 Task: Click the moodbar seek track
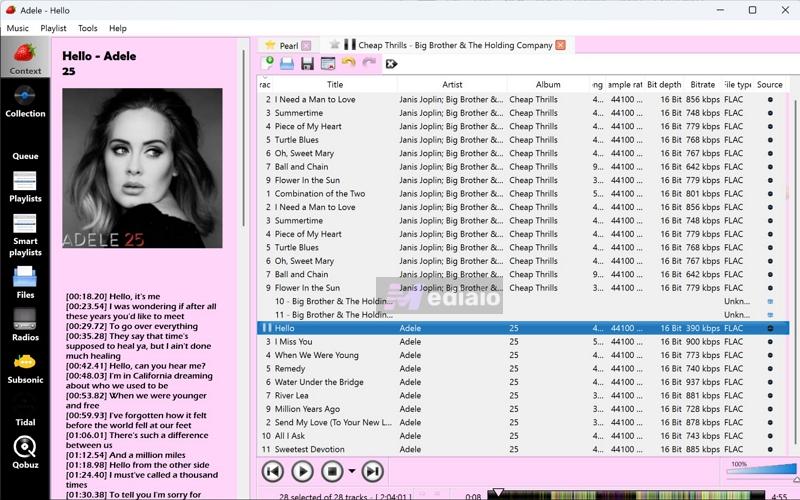627,495
